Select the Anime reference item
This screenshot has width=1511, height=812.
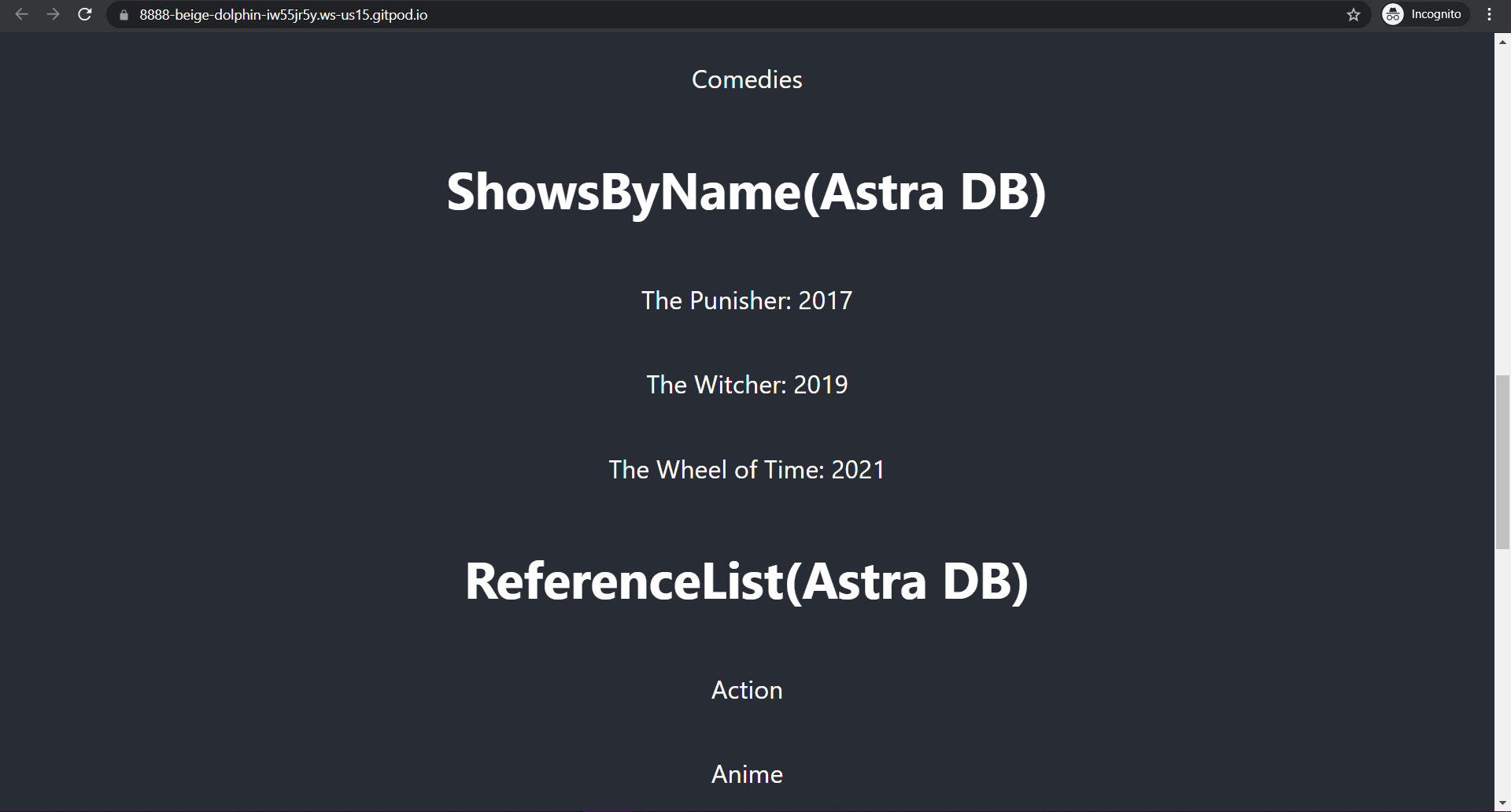pyautogui.click(x=746, y=773)
